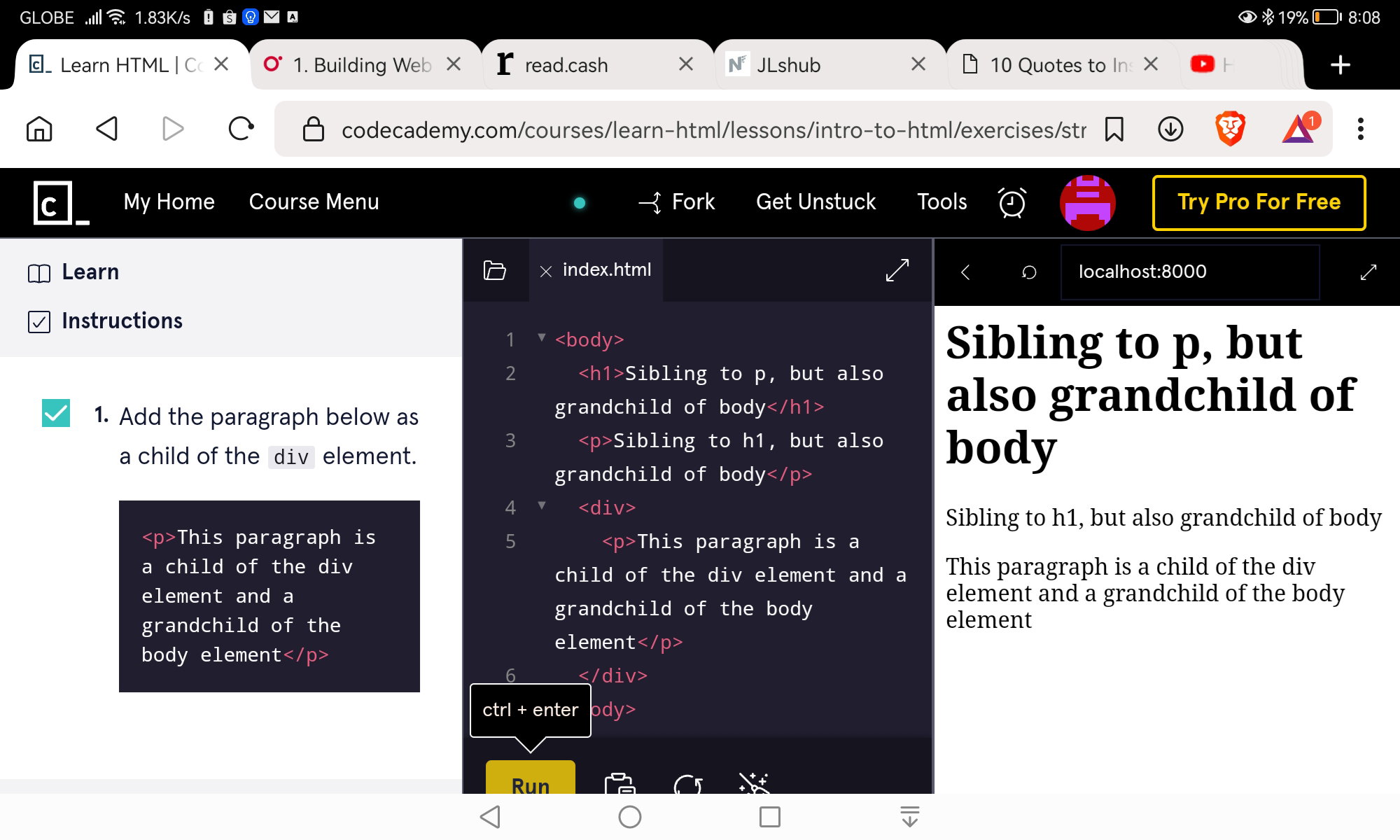This screenshot has height=840, width=1400.
Task: Open the file explorer folder icon
Action: (x=495, y=270)
